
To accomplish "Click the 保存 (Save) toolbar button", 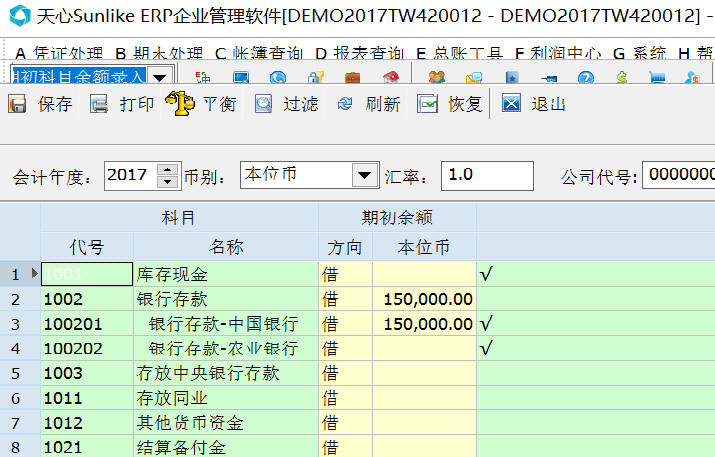I will pos(40,104).
